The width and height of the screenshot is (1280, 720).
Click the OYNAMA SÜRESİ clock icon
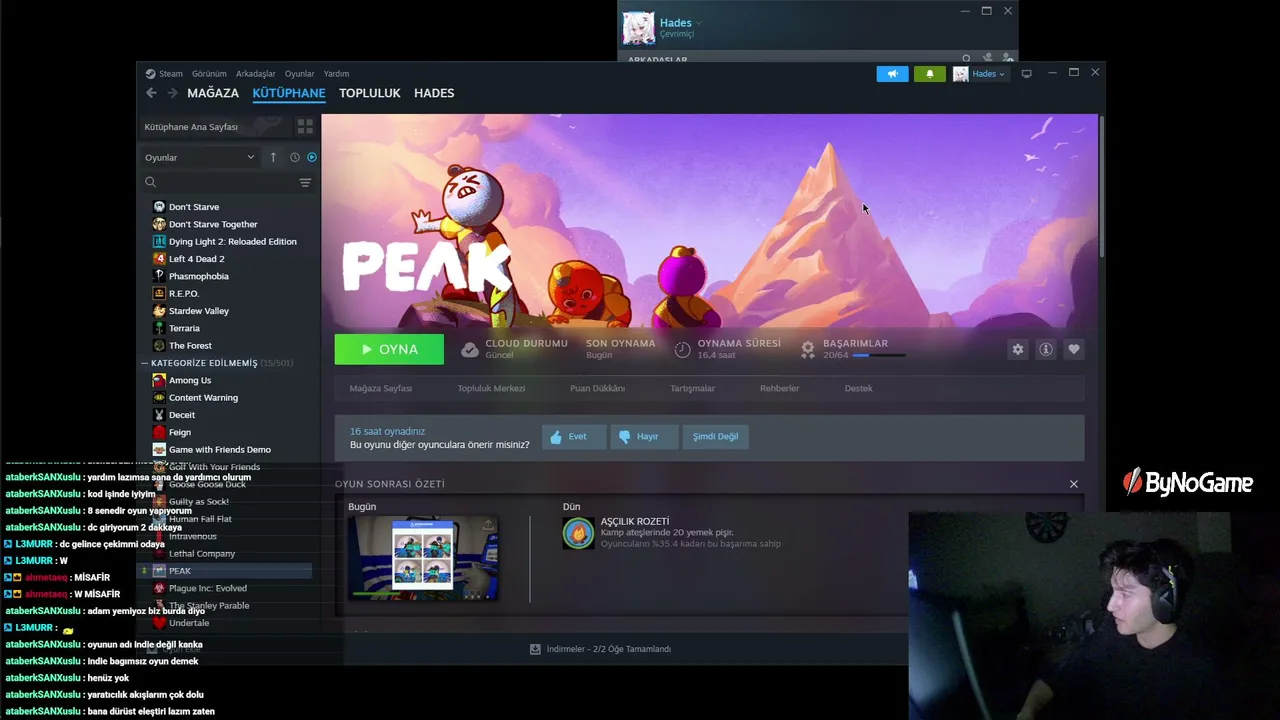pos(682,349)
